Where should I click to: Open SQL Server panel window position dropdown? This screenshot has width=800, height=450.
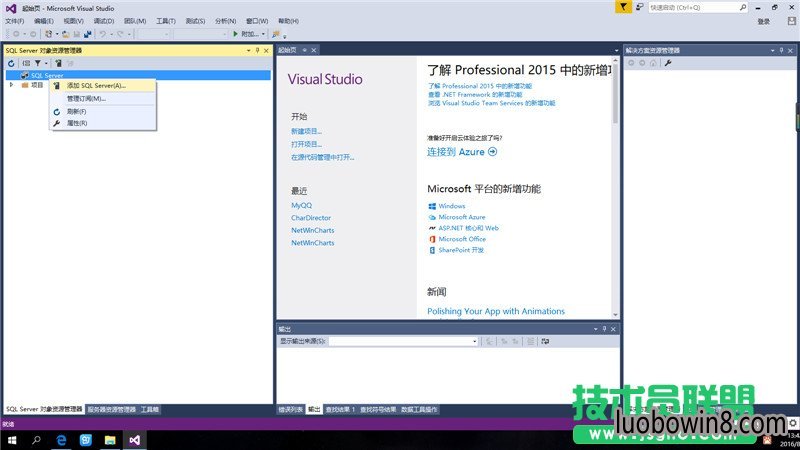tap(248, 51)
